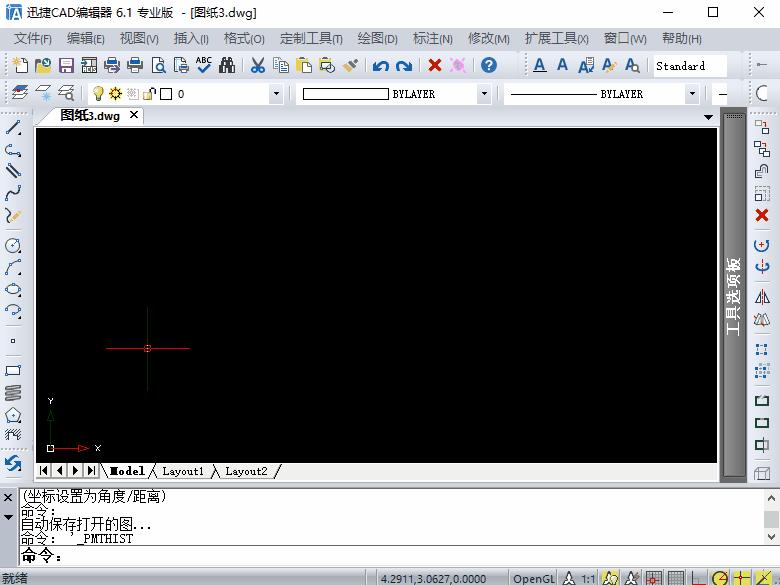The width and height of the screenshot is (780, 585).
Task: Click the Cut scissors icon
Action: 257,66
